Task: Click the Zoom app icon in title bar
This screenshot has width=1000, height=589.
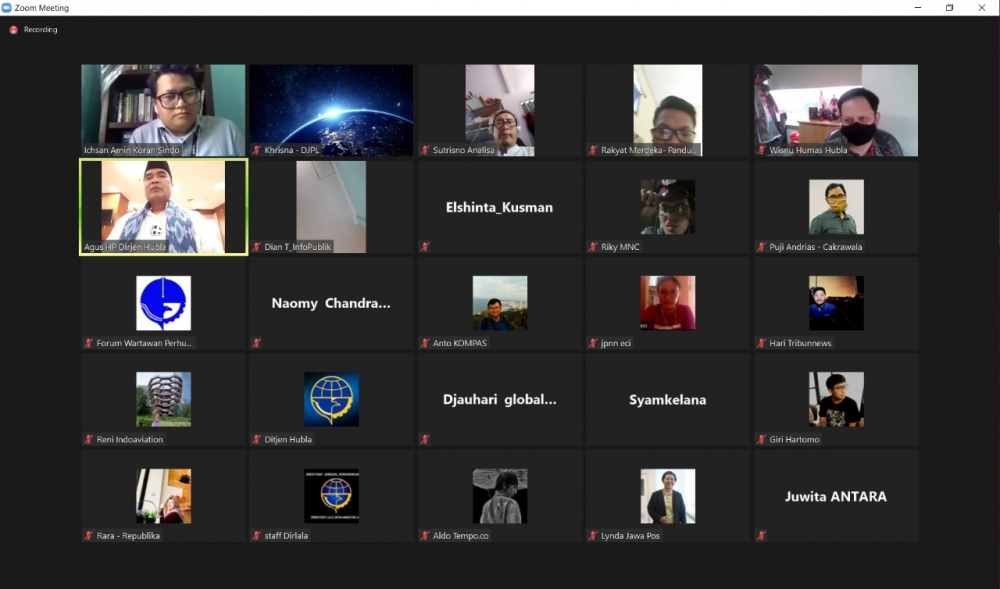Action: tap(7, 8)
